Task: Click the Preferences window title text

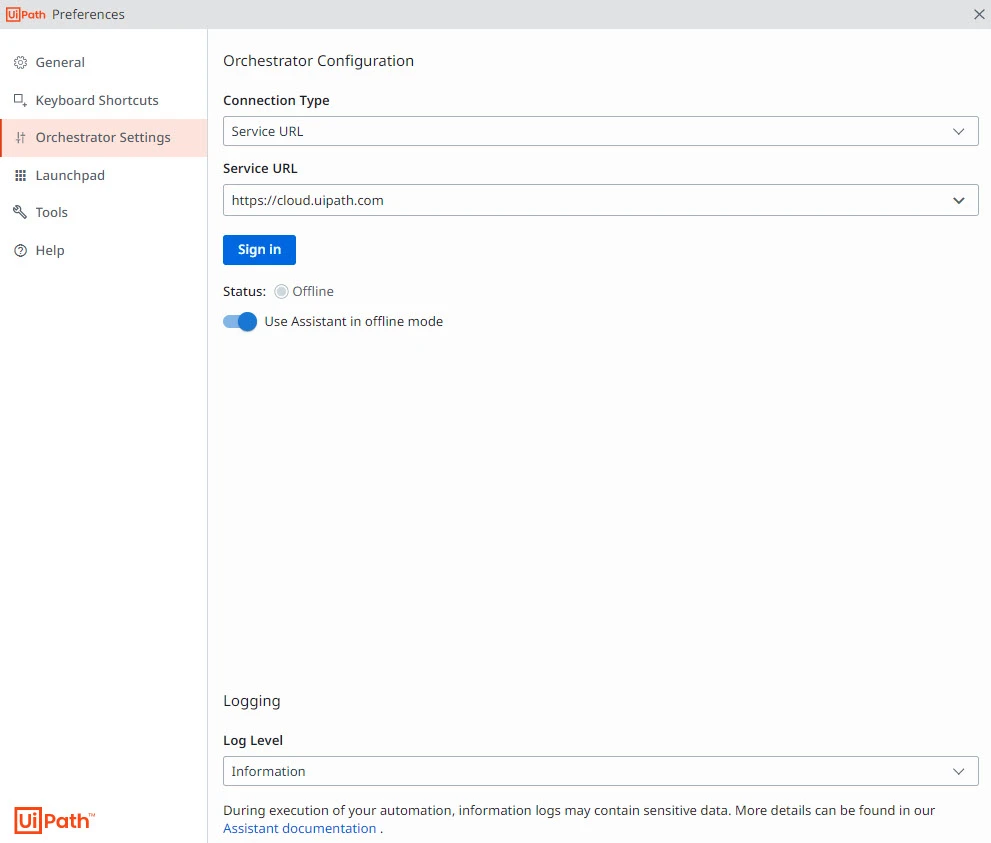Action: coord(88,15)
